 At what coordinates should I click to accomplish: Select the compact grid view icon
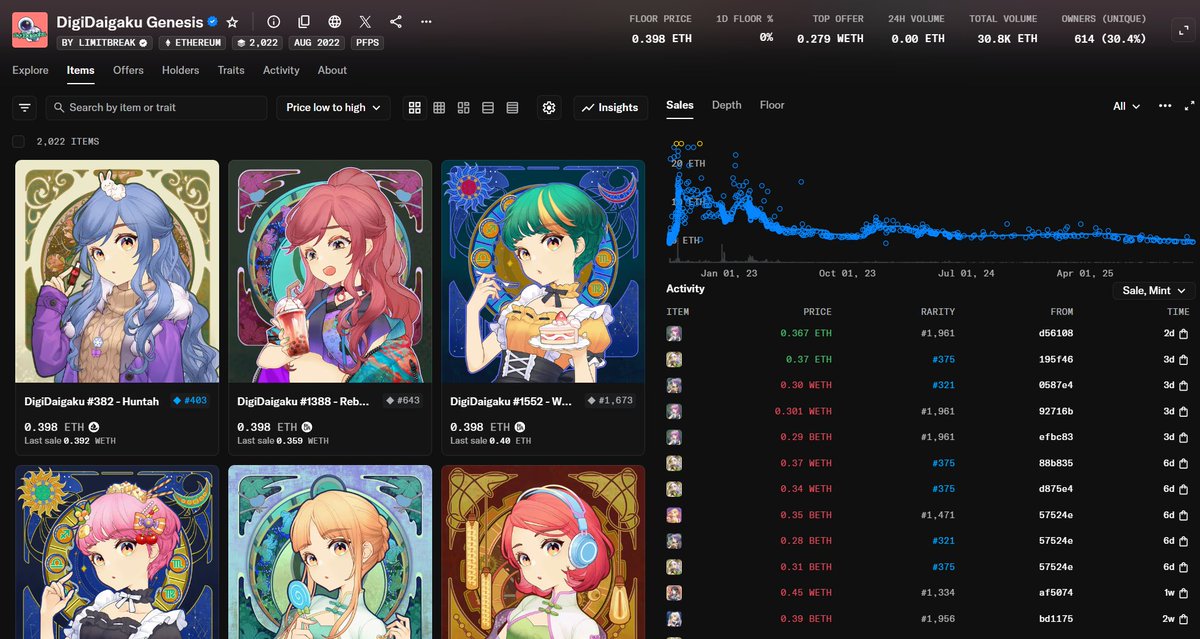pos(439,107)
